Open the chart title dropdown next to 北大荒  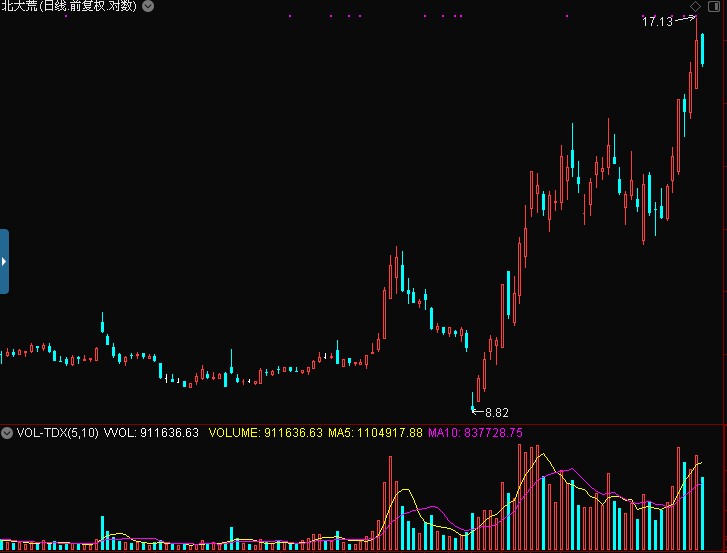pyautogui.click(x=148, y=6)
